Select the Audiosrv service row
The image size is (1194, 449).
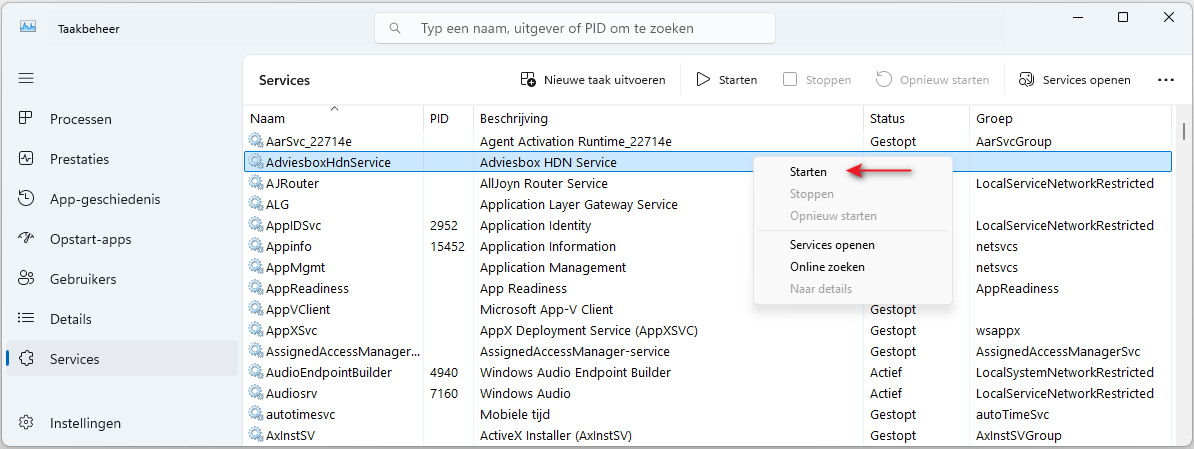[x=707, y=393]
